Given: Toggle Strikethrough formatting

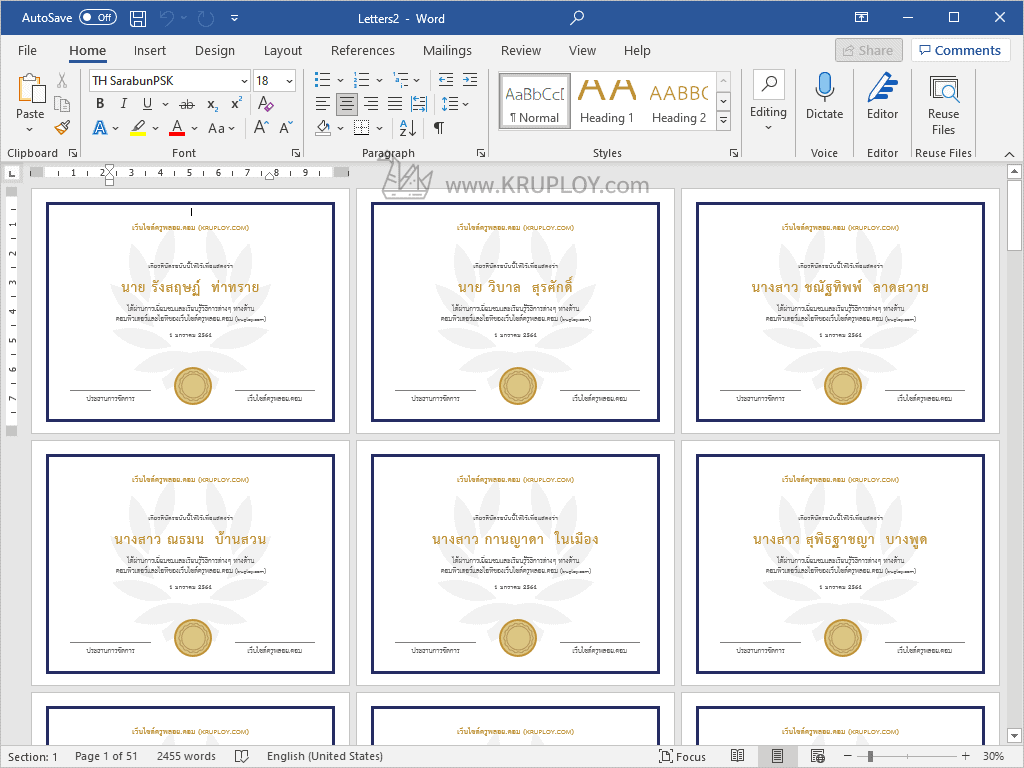Looking at the screenshot, I should (x=187, y=104).
